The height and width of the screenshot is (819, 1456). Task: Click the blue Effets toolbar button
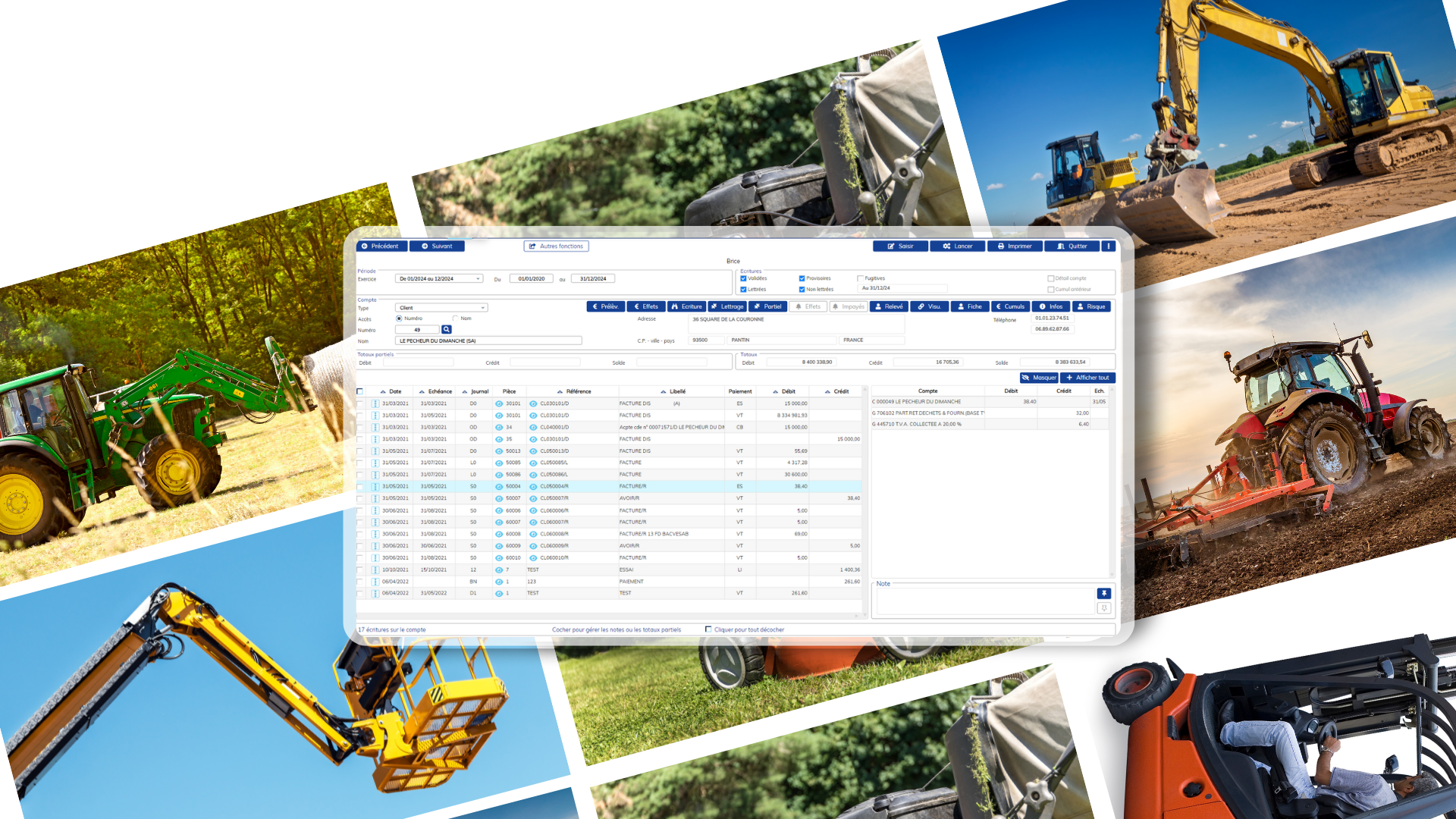coord(646,306)
